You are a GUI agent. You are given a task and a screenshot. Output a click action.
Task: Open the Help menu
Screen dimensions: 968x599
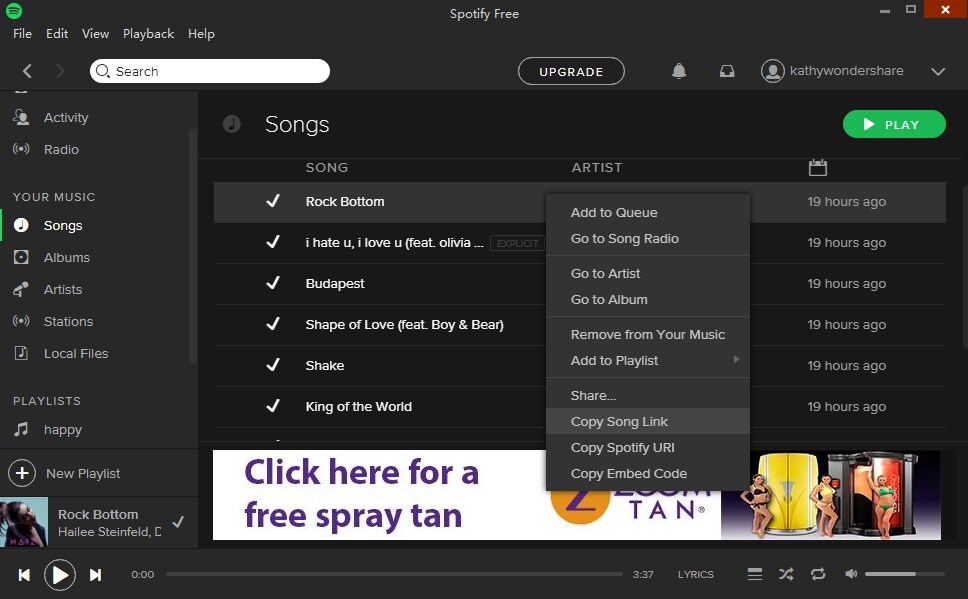tap(201, 34)
